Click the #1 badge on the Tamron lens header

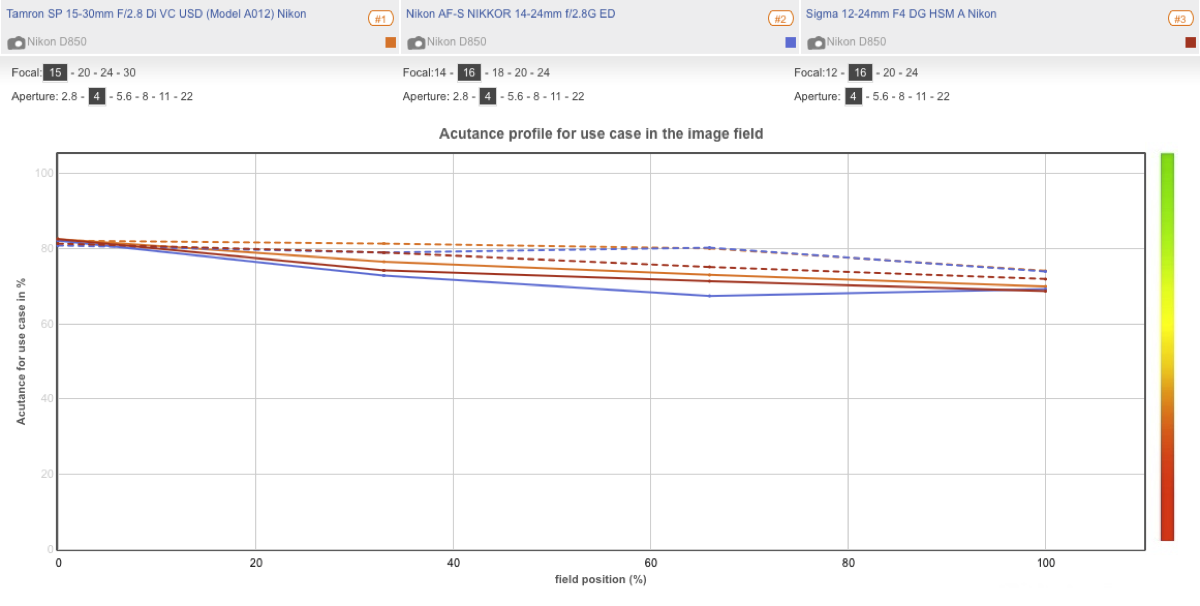tap(380, 19)
